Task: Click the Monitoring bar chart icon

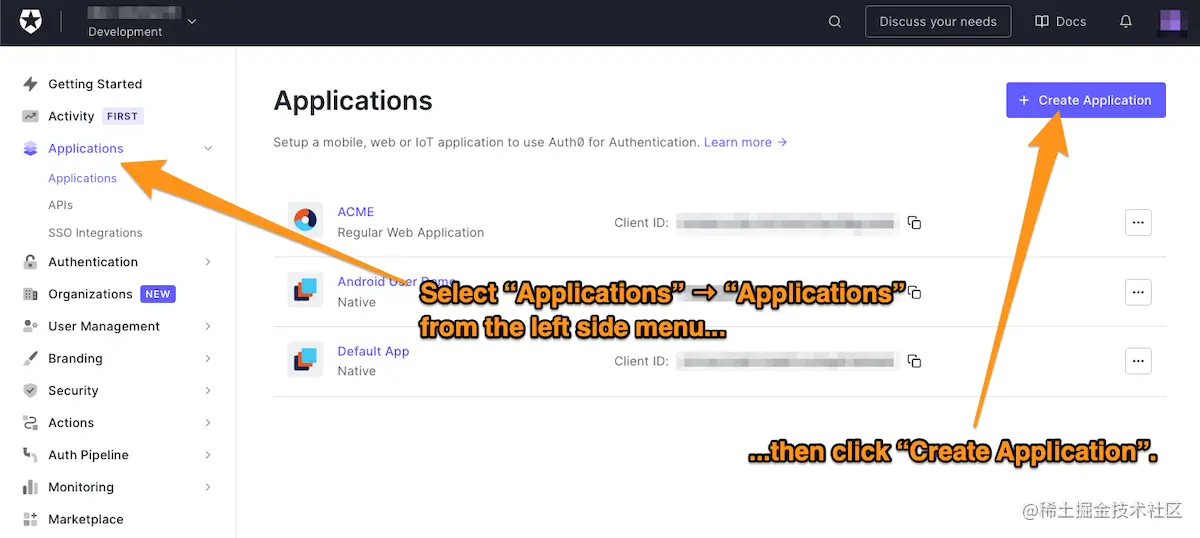Action: coord(30,487)
